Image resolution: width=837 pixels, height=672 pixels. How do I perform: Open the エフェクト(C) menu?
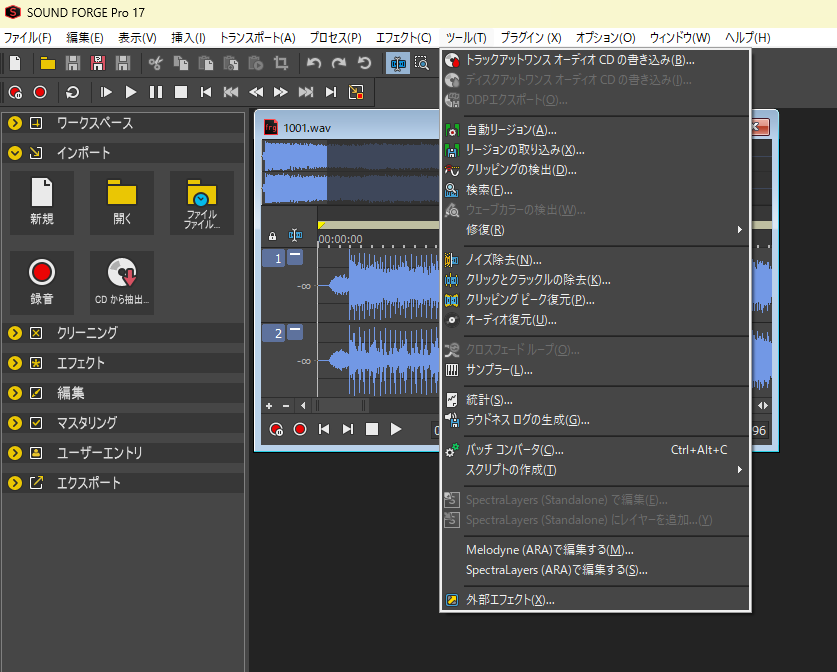[404, 38]
